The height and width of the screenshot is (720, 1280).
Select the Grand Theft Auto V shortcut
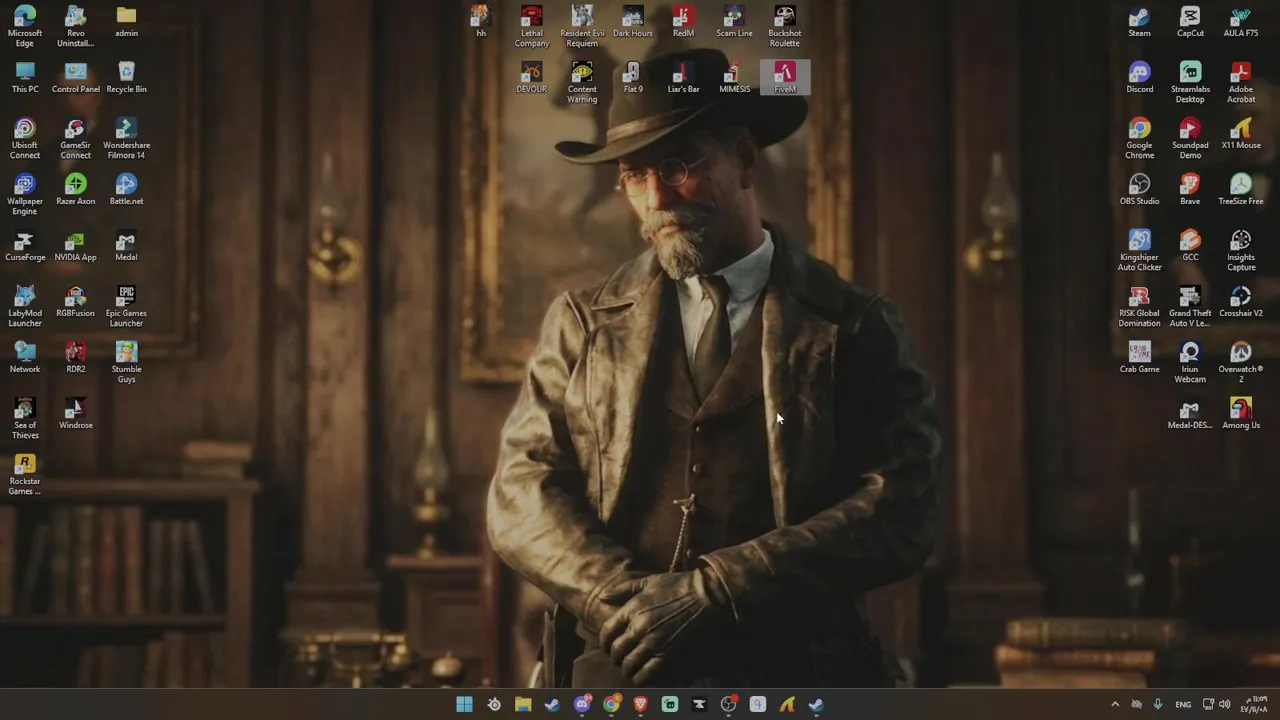(1190, 306)
